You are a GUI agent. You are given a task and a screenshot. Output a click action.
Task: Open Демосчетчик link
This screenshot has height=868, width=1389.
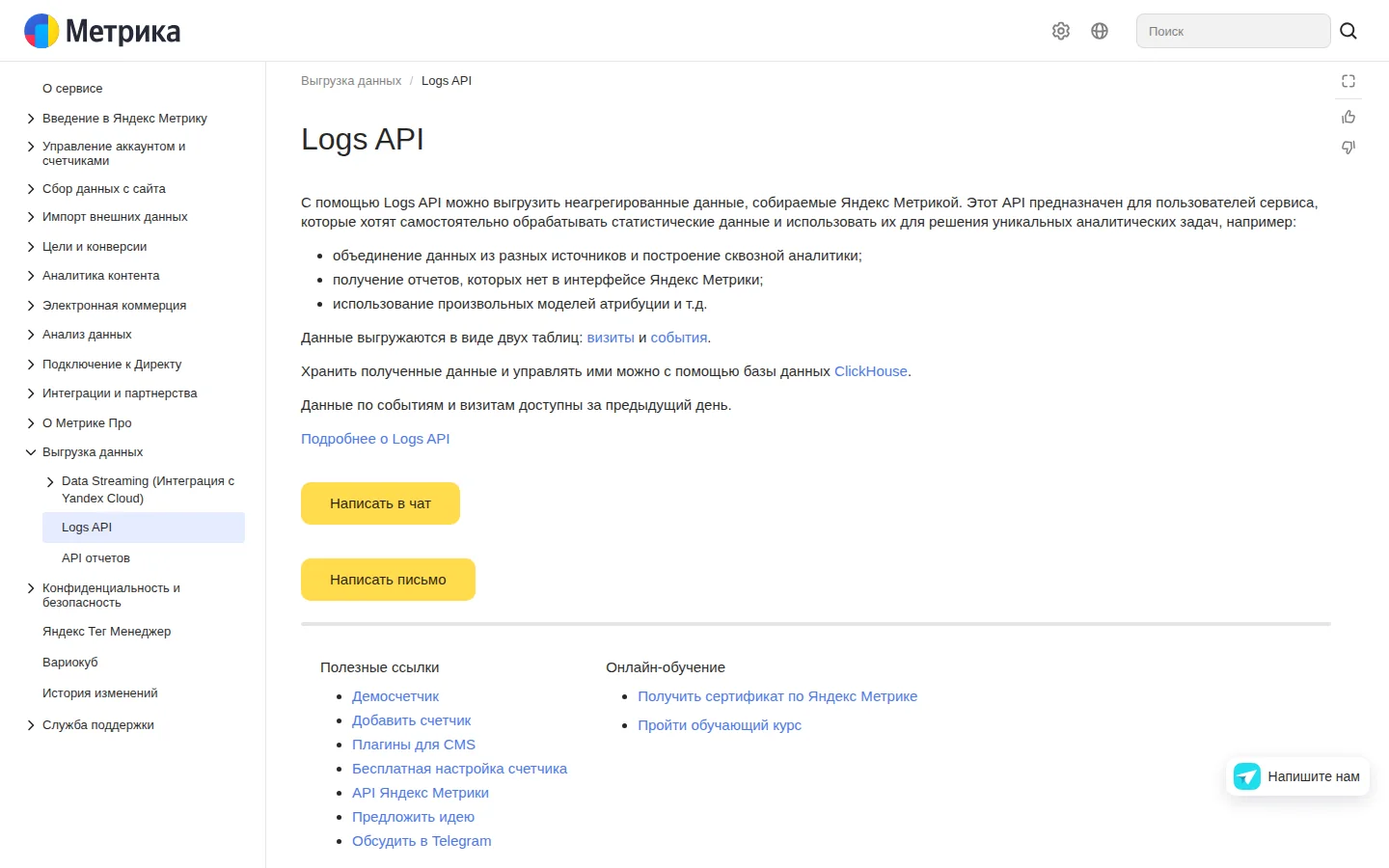(395, 696)
